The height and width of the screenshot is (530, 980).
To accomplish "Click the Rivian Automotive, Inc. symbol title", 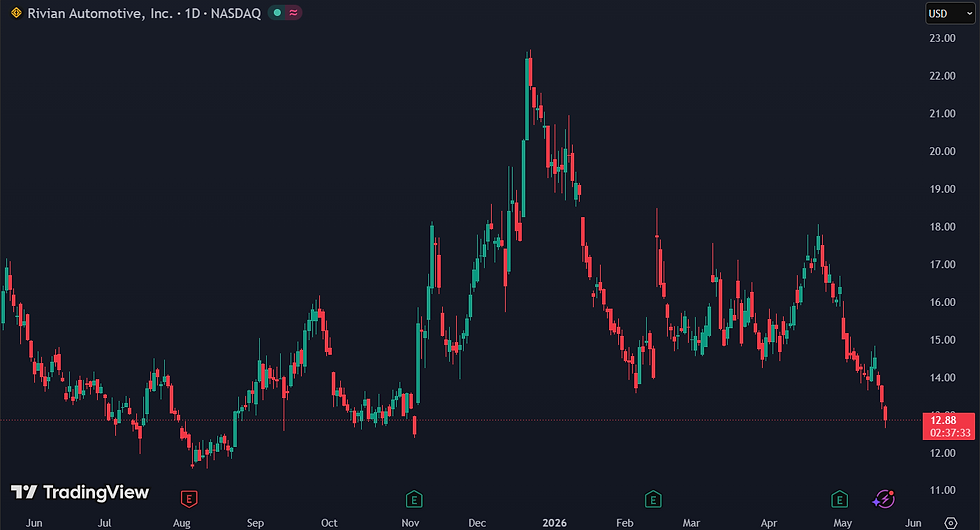I will click(100, 13).
